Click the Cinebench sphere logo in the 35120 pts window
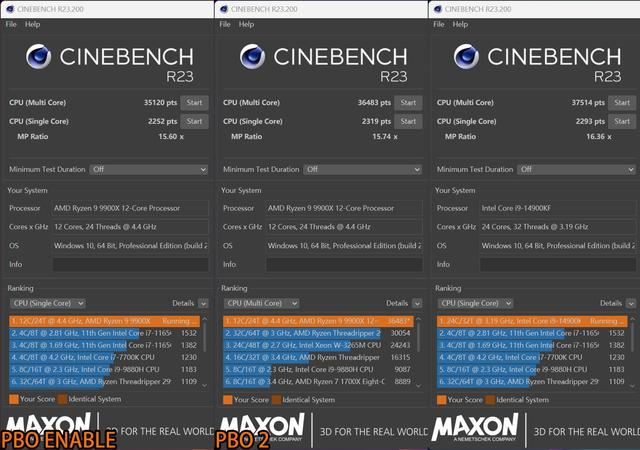Screen dimensions: 640x450 pos(39,59)
